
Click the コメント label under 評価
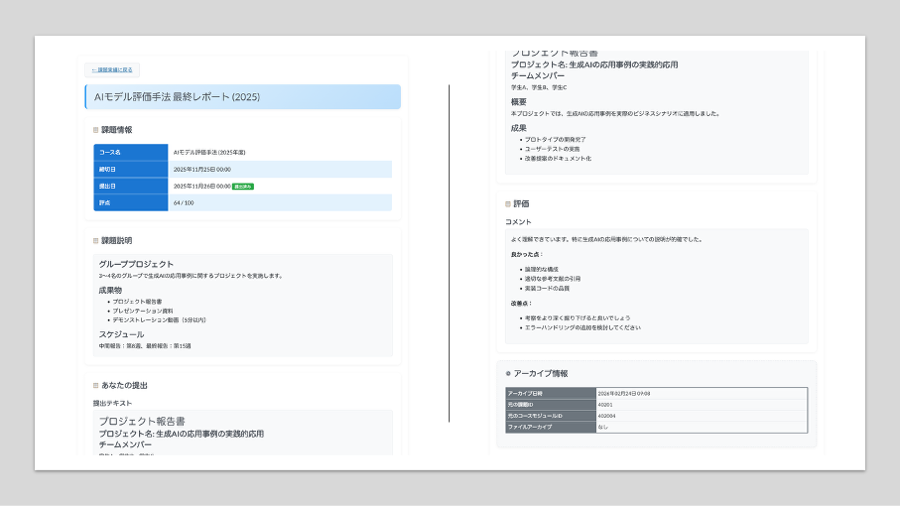pos(518,221)
